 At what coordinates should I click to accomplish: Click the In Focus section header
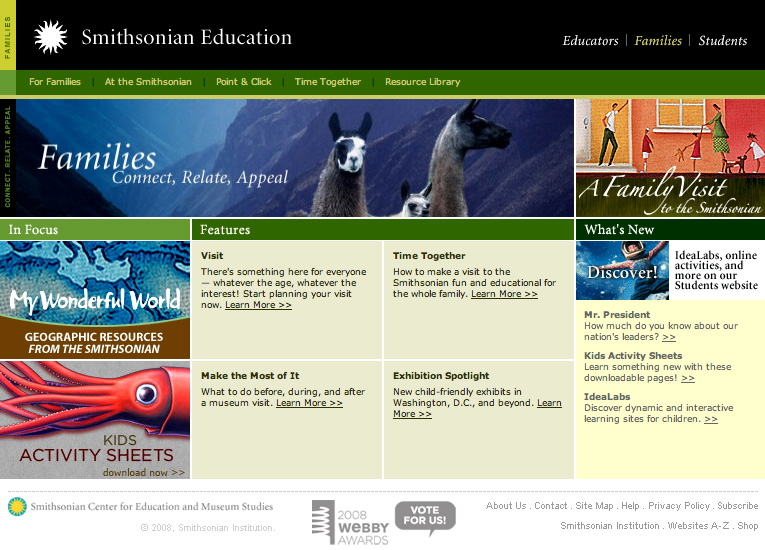click(x=95, y=229)
